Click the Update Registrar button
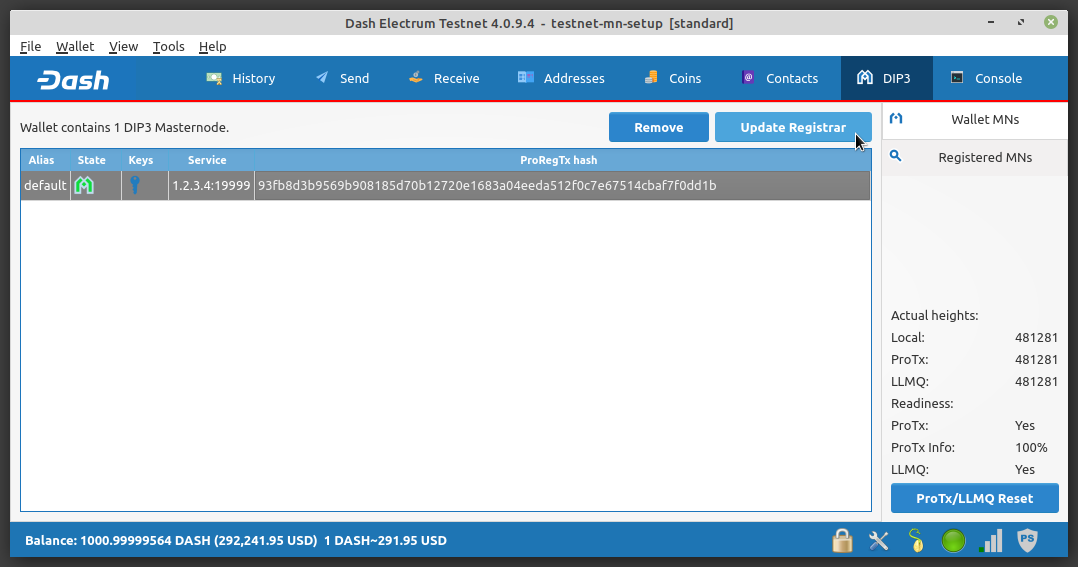The height and width of the screenshot is (567, 1078). click(792, 127)
